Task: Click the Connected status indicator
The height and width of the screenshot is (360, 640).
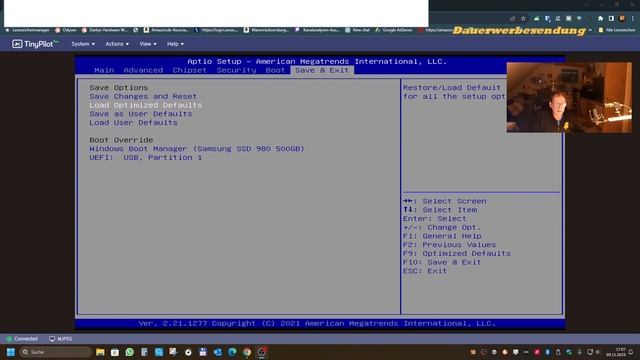Action: point(22,339)
